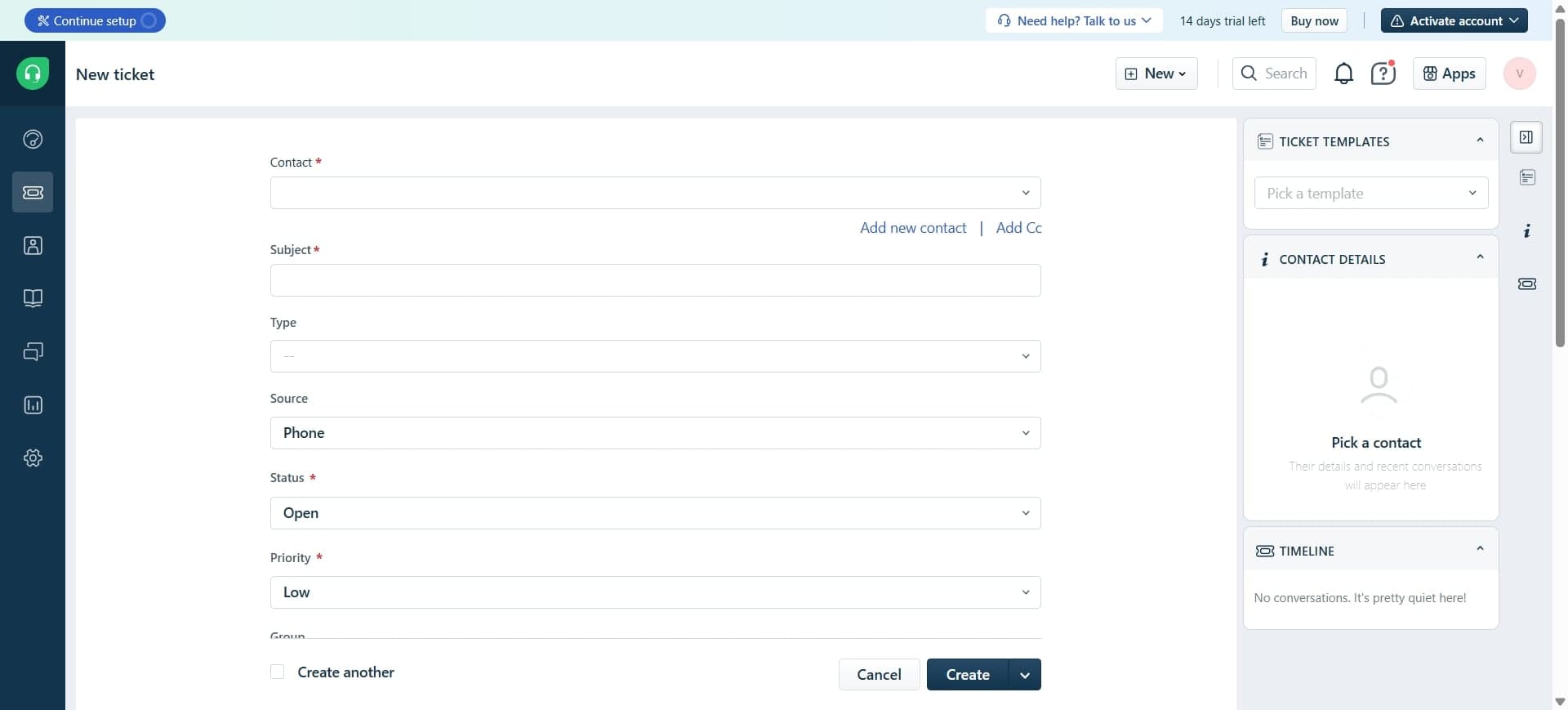The image size is (1568, 710).
Task: Jump to contact details via rail info icon
Action: click(x=1527, y=231)
